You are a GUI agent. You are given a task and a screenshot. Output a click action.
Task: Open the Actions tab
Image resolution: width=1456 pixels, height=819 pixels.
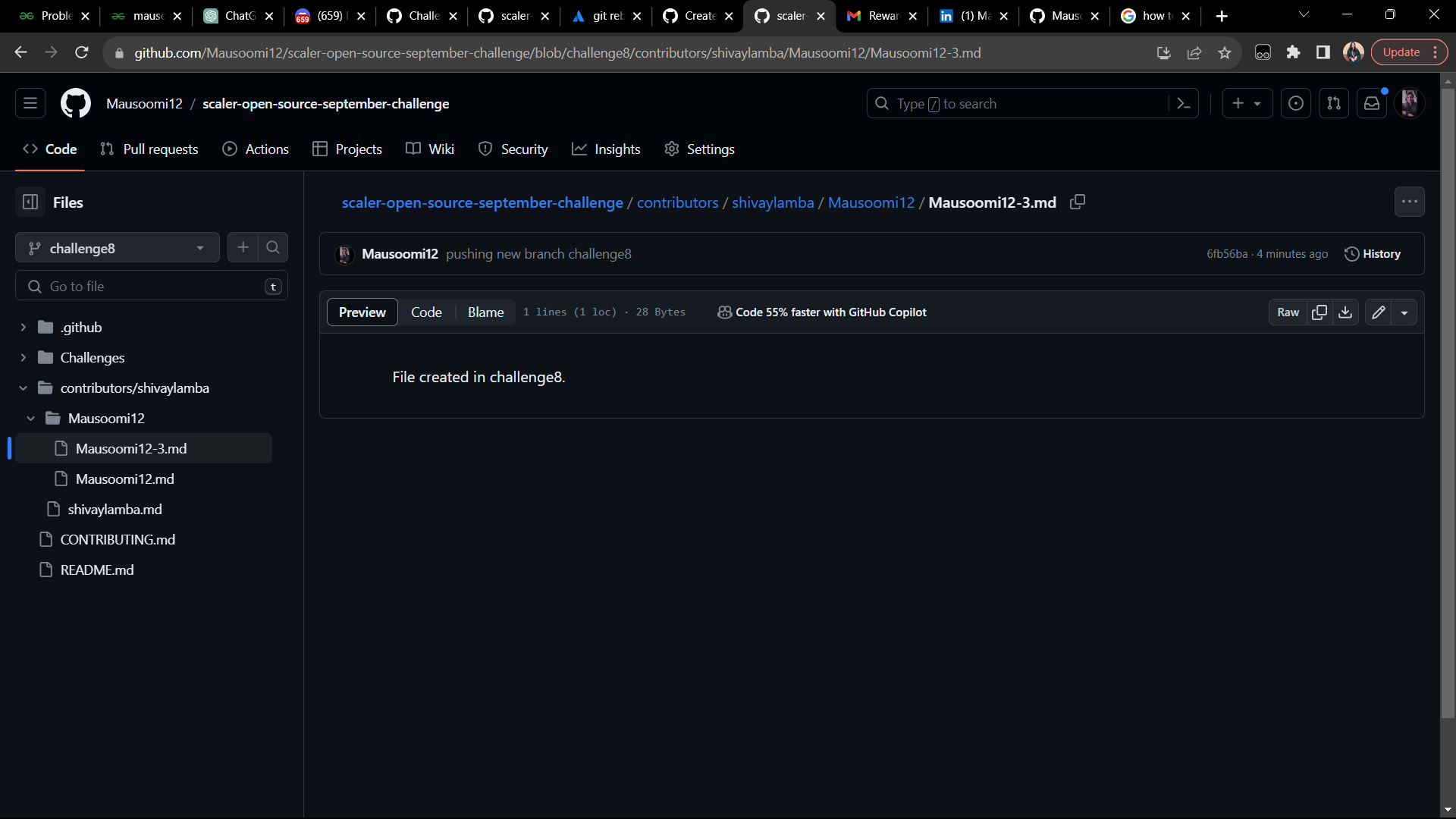click(x=256, y=149)
